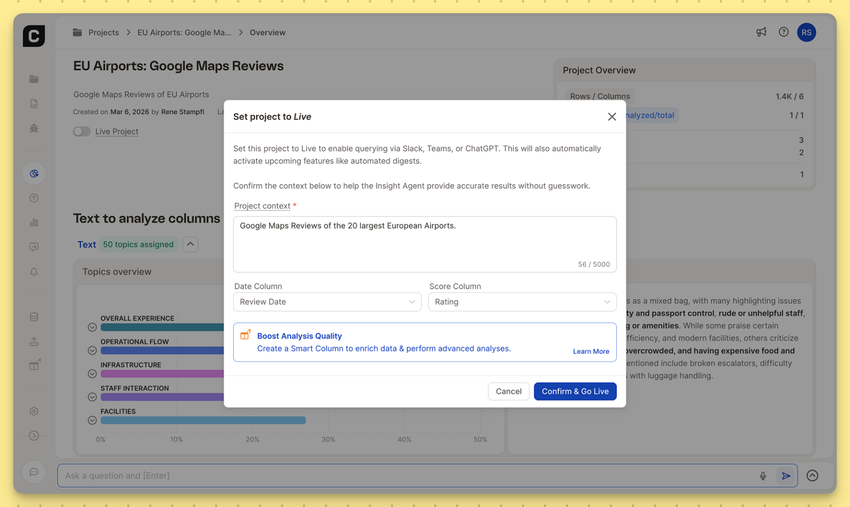Open the Learn More link
Screen dimensions: 850x507
[x=590, y=352]
